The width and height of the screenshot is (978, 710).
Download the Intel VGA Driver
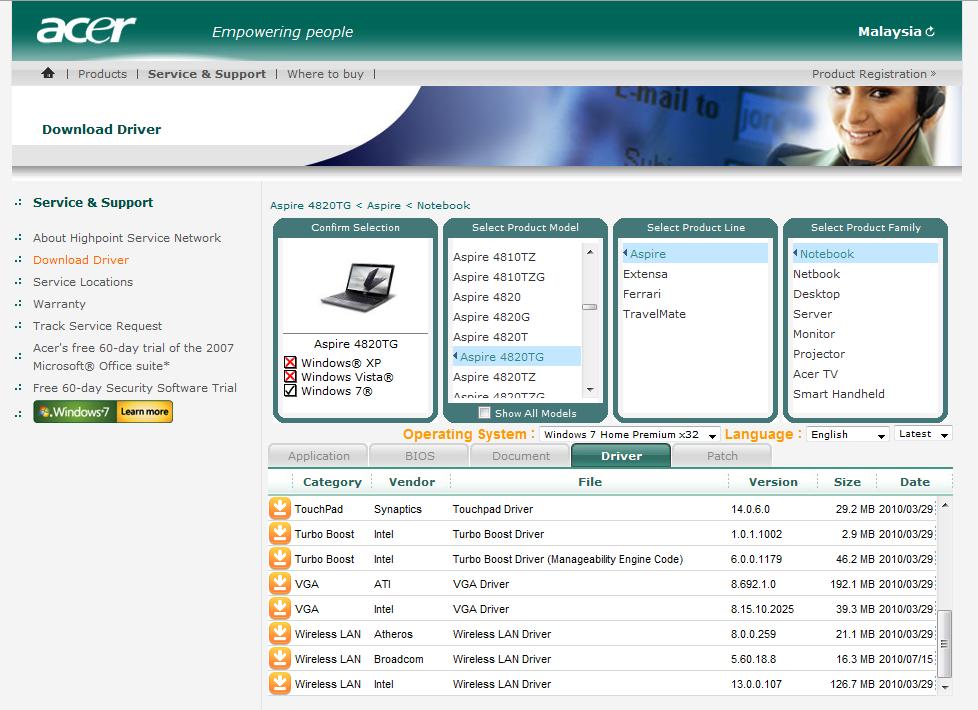click(x=279, y=608)
